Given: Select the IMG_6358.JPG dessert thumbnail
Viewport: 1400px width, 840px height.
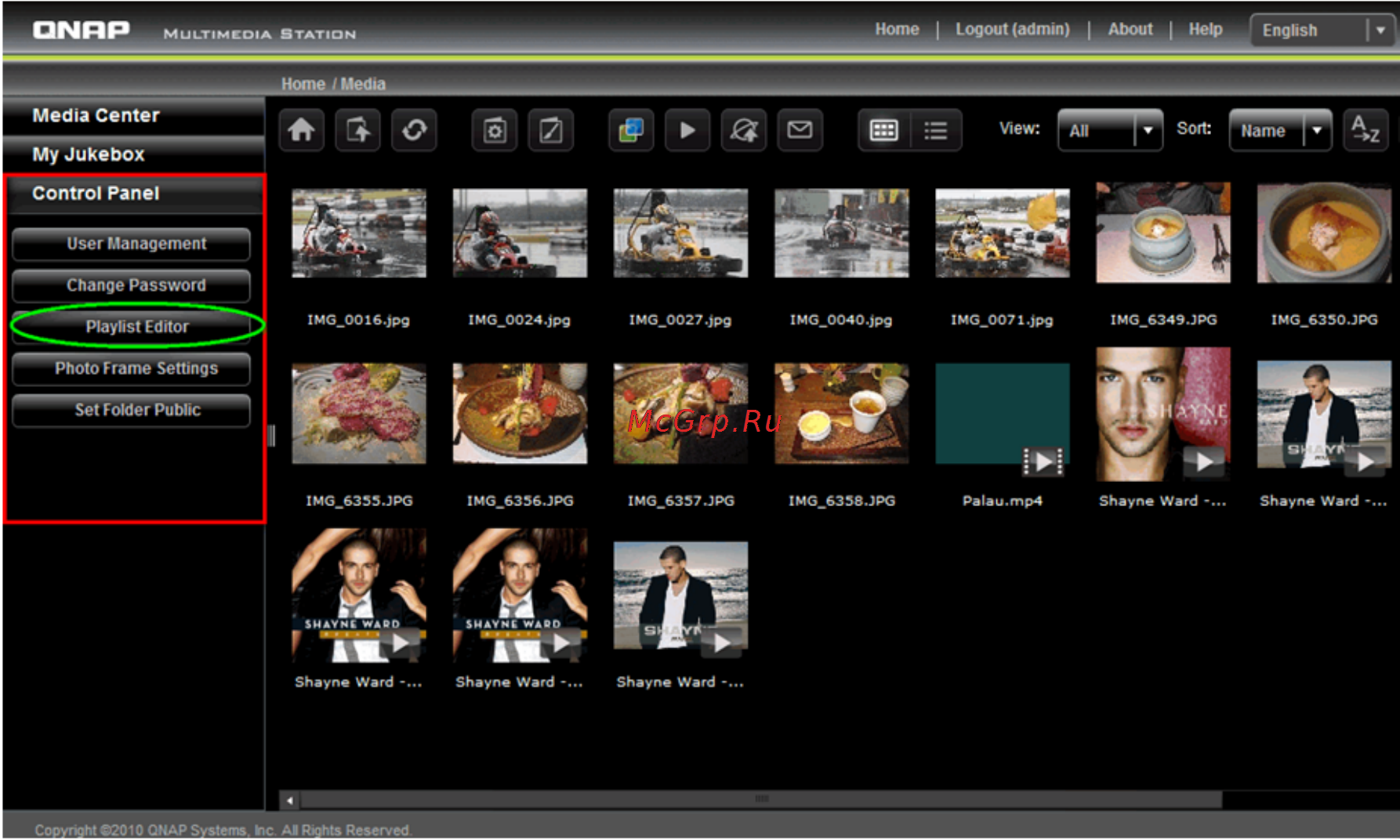Looking at the screenshot, I should tap(841, 414).
